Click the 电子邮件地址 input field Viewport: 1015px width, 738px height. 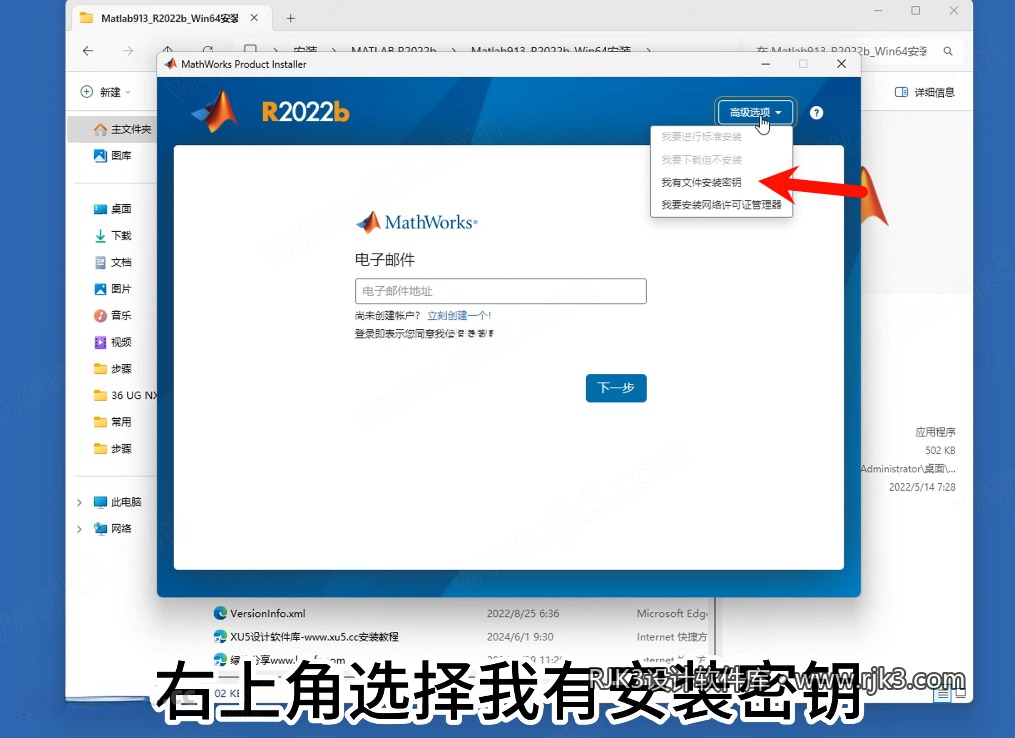(x=500, y=291)
